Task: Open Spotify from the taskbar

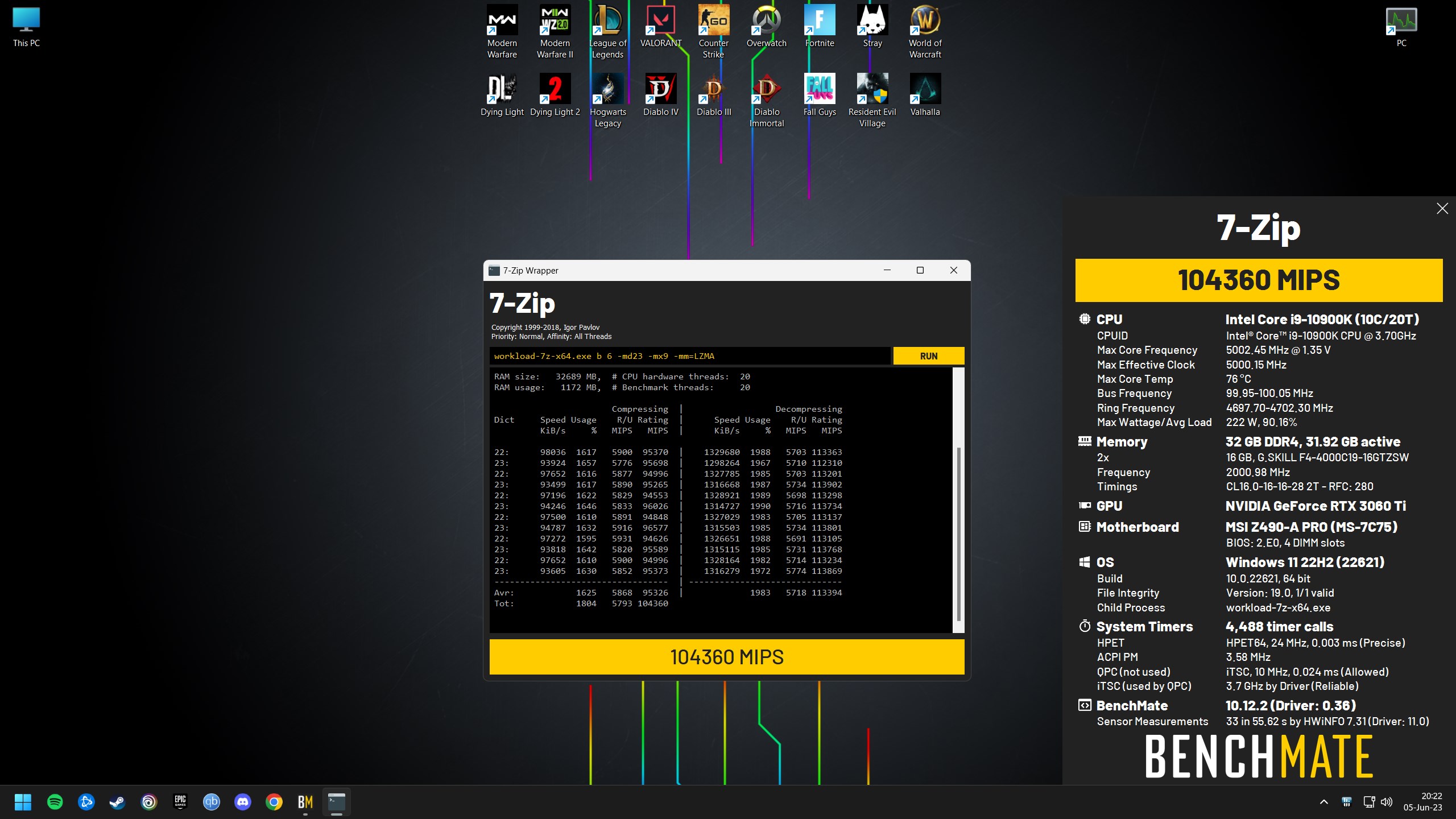Action: click(55, 802)
